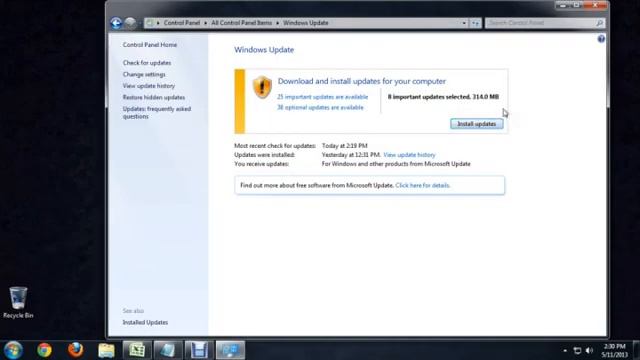Open View update history in sidebar
The width and height of the screenshot is (640, 360).
(149, 86)
